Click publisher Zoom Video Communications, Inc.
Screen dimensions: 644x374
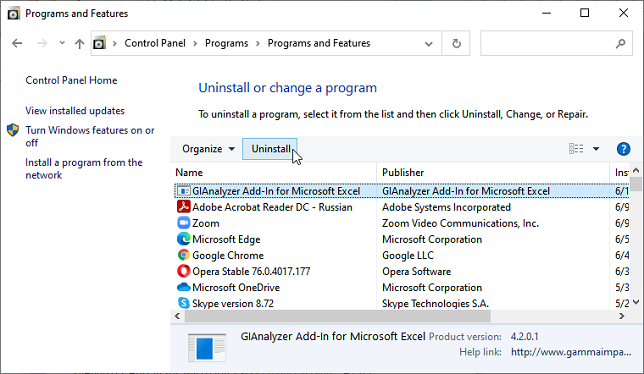pyautogui.click(x=460, y=223)
